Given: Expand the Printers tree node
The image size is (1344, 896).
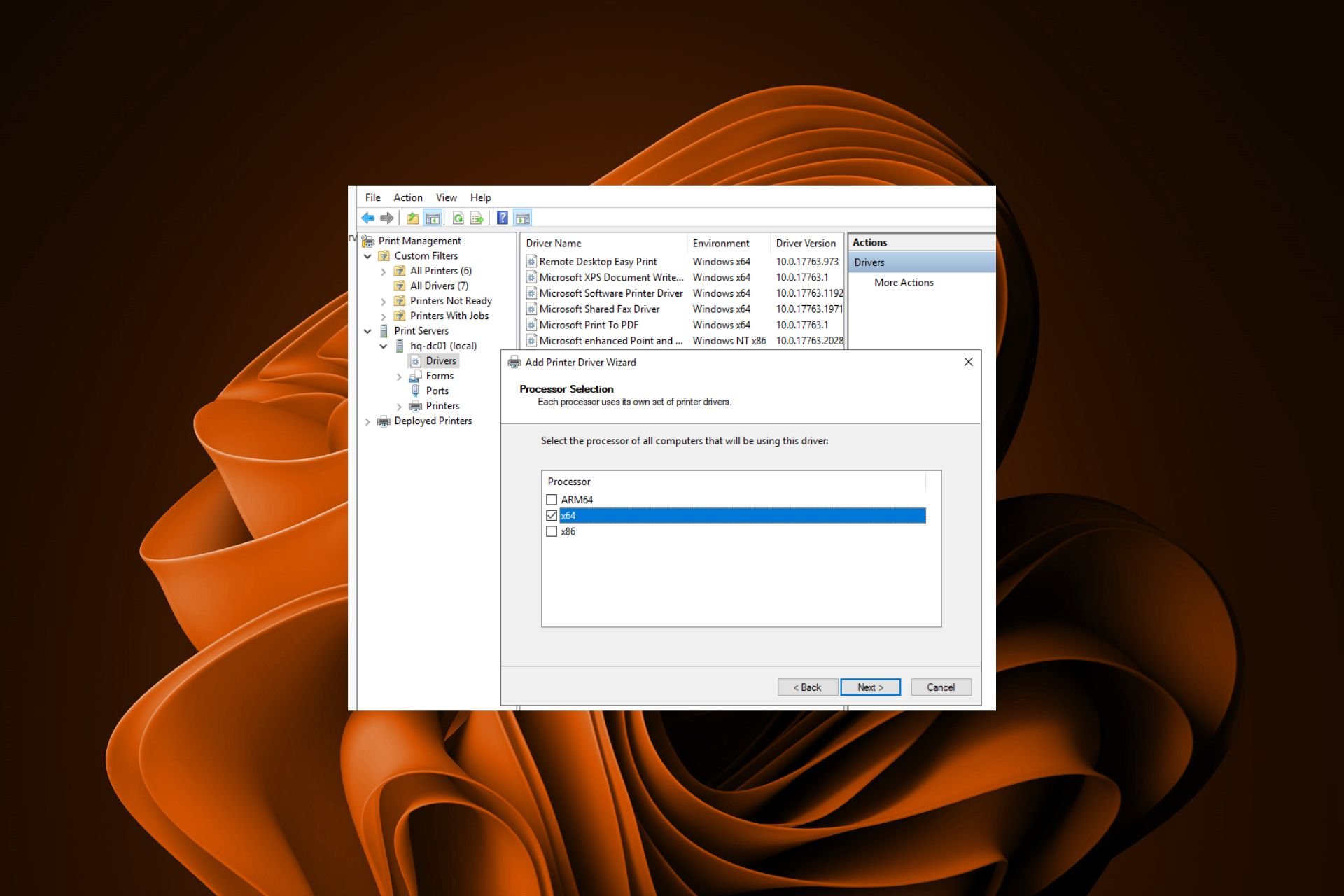Looking at the screenshot, I should coord(400,407).
